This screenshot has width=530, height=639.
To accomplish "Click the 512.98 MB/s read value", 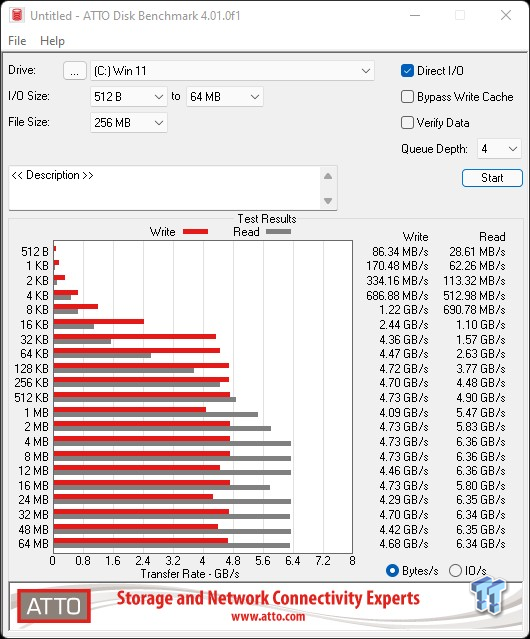I will tap(474, 295).
